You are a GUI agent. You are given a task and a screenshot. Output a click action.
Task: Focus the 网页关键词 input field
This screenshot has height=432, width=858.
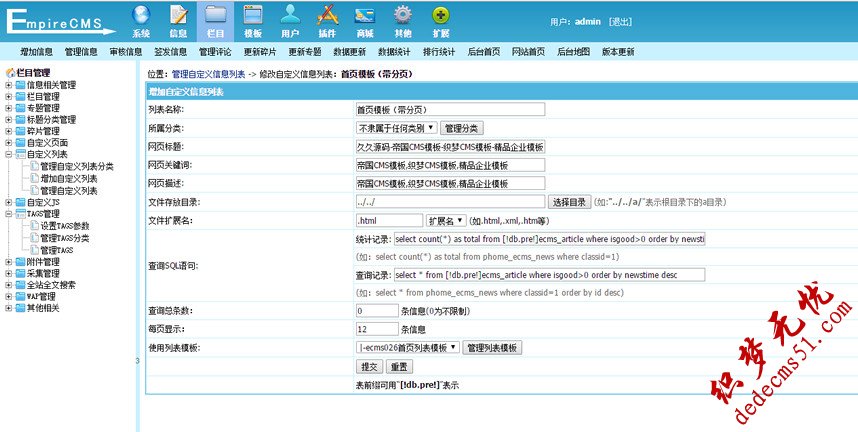tap(450, 165)
